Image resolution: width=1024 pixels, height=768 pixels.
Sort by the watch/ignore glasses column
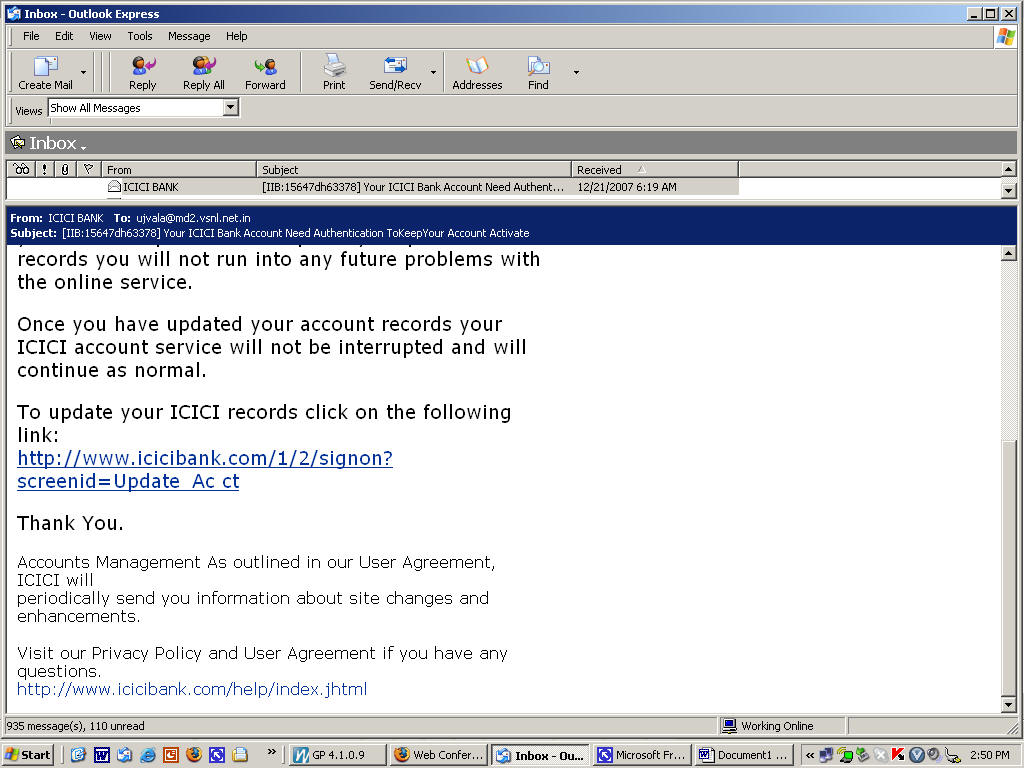pyautogui.click(x=22, y=169)
